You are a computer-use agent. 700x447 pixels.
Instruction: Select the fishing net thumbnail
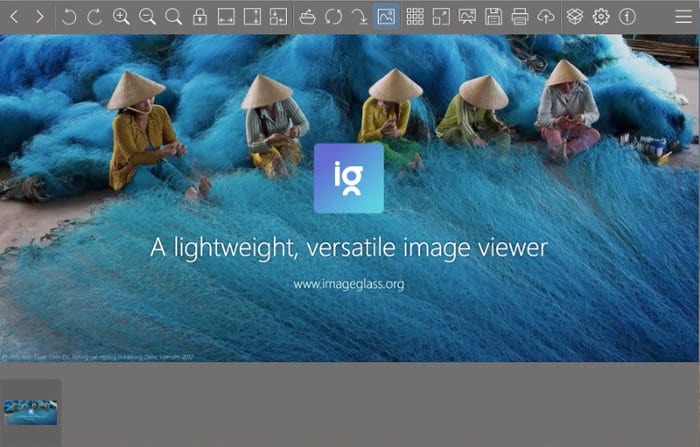click(31, 412)
